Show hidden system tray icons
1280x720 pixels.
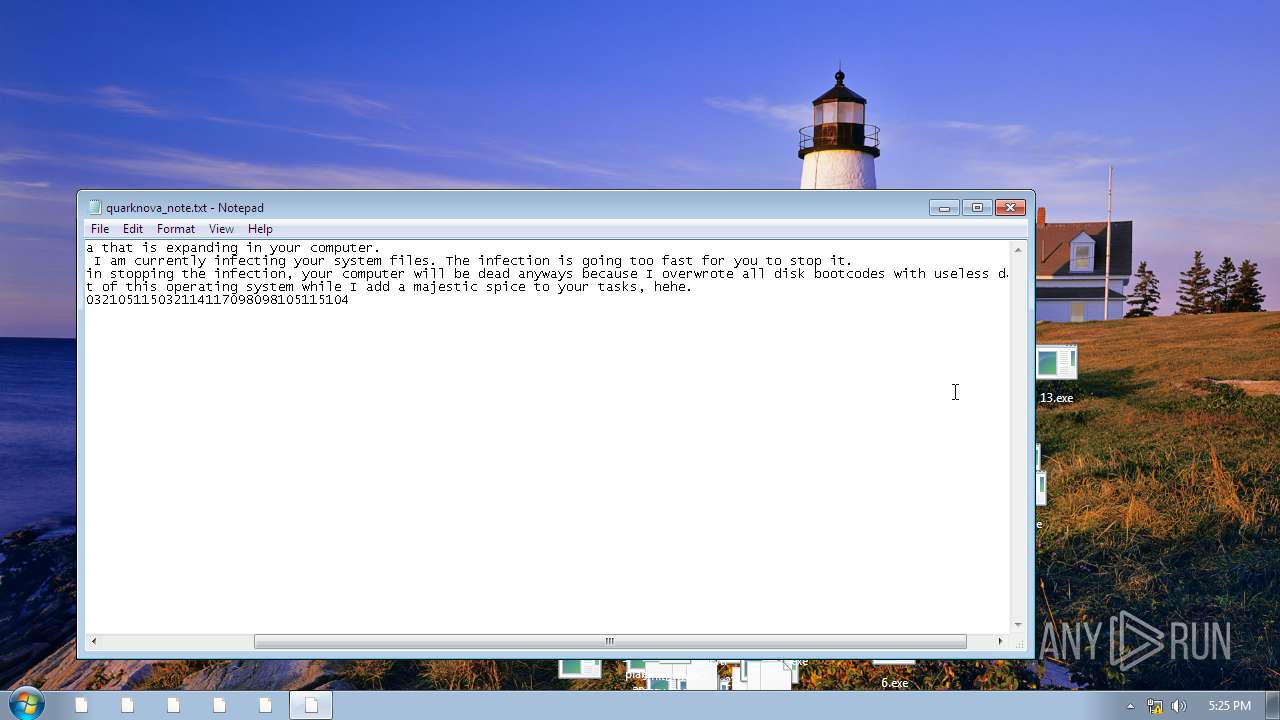[1131, 706]
